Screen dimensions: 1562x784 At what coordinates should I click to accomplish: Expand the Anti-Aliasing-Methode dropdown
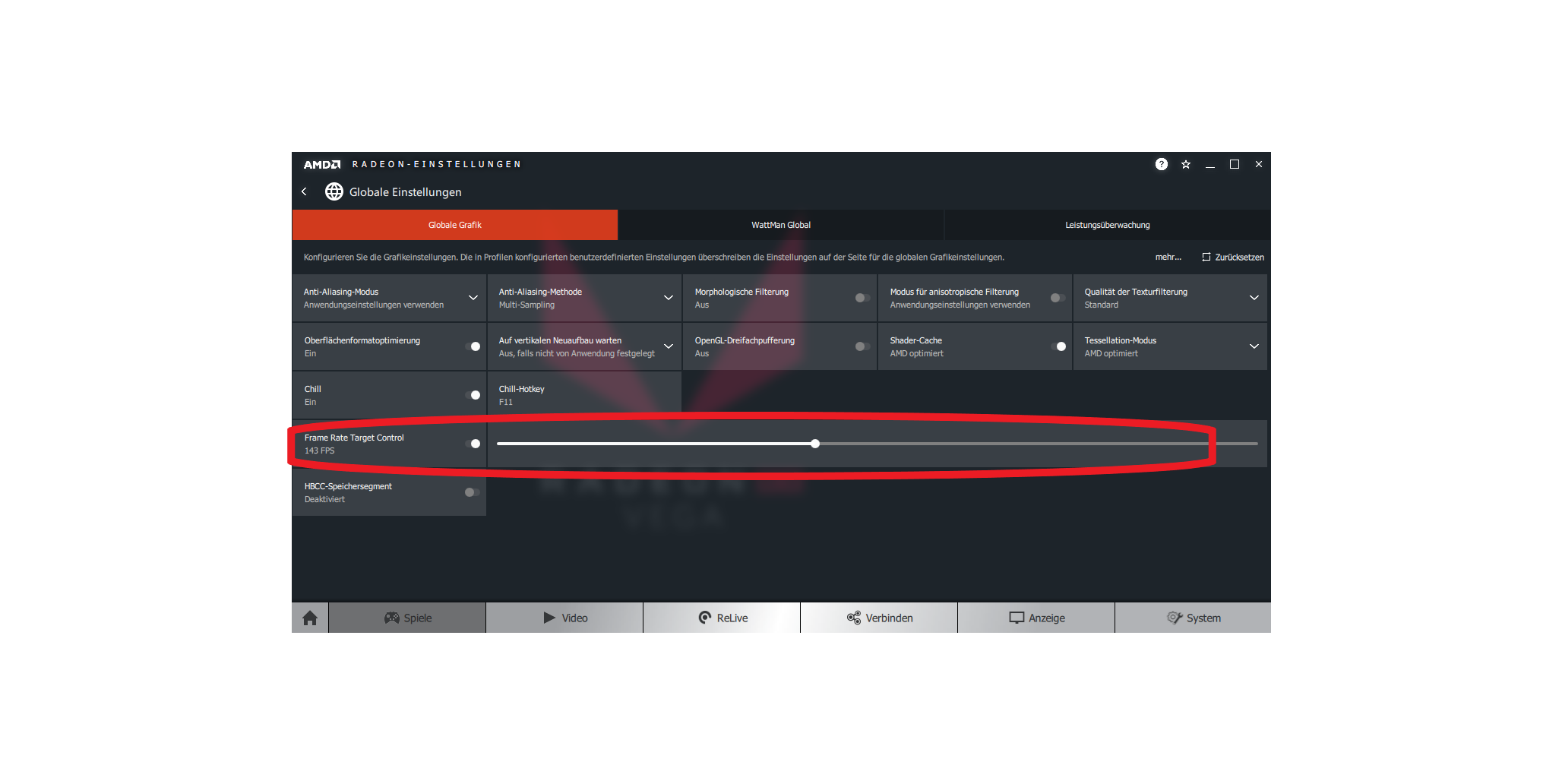[x=669, y=298]
